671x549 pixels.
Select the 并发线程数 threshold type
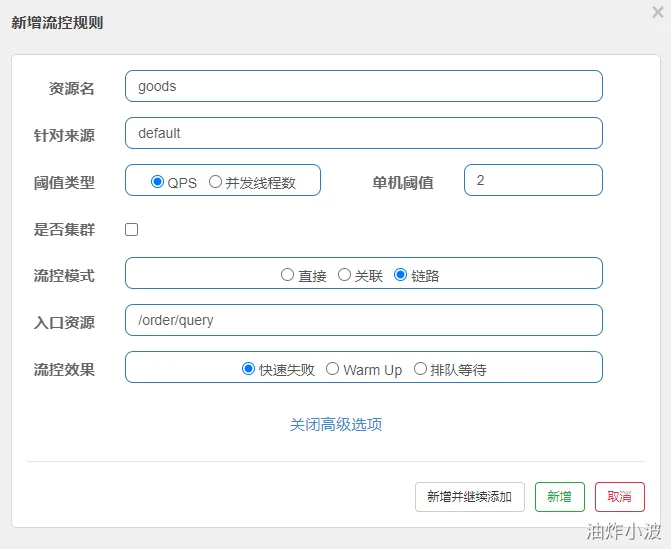tap(215, 182)
